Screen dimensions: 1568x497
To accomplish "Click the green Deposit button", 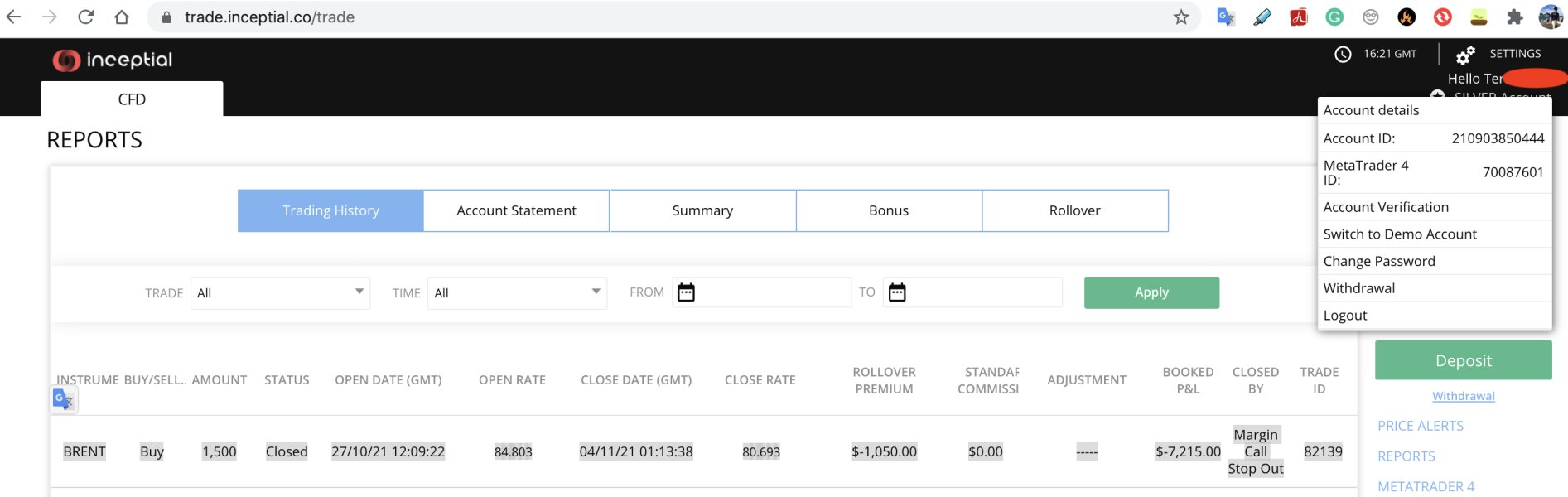I will tap(1463, 360).
